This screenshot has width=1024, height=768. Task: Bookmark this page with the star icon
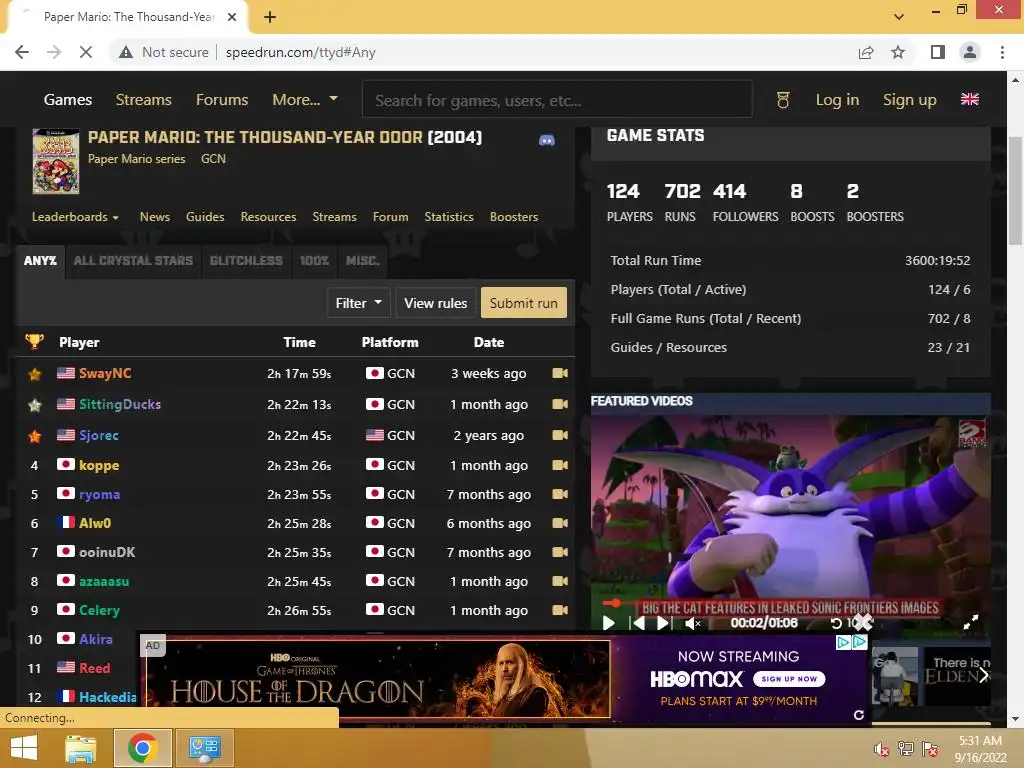(x=898, y=52)
